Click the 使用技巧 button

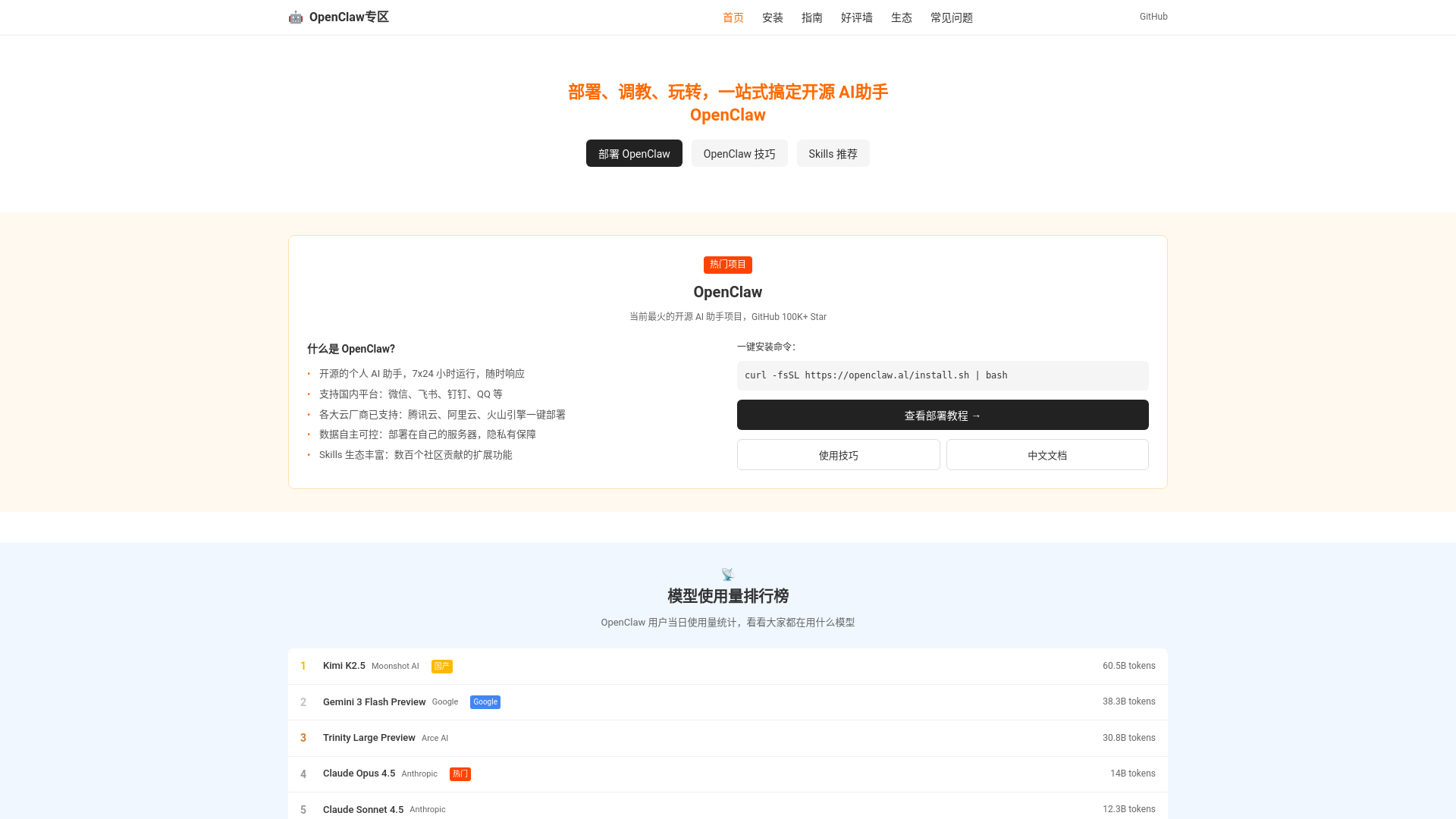[839, 455]
